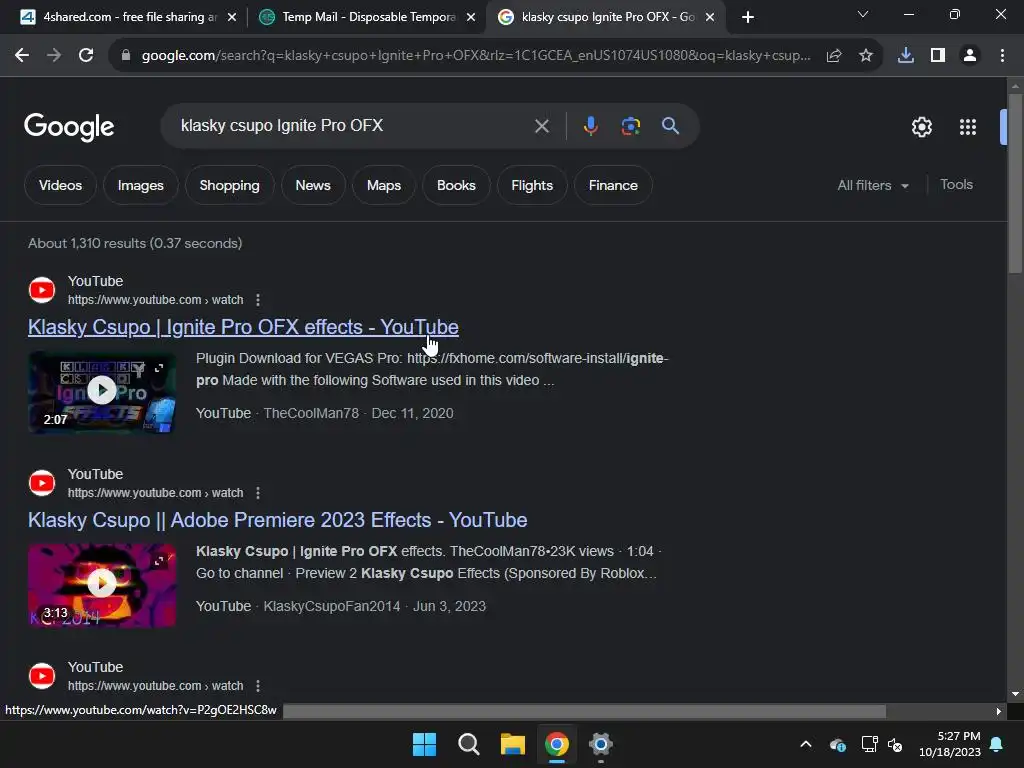Click YouTube favicon of first result
This screenshot has height=768, width=1024.
42,290
